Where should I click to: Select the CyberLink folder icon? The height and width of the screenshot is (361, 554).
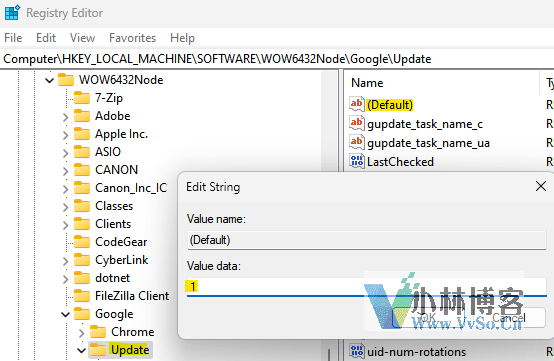pos(82,260)
